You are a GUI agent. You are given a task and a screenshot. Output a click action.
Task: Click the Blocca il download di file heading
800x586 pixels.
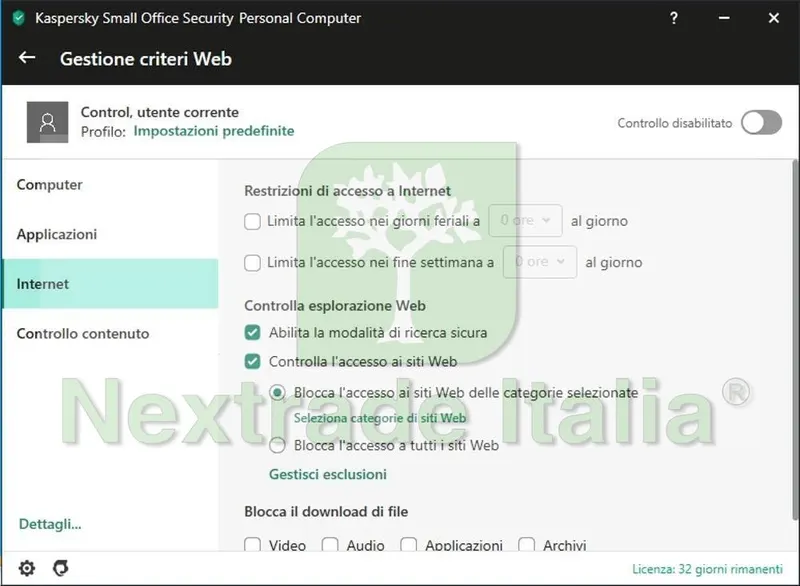pos(326,512)
